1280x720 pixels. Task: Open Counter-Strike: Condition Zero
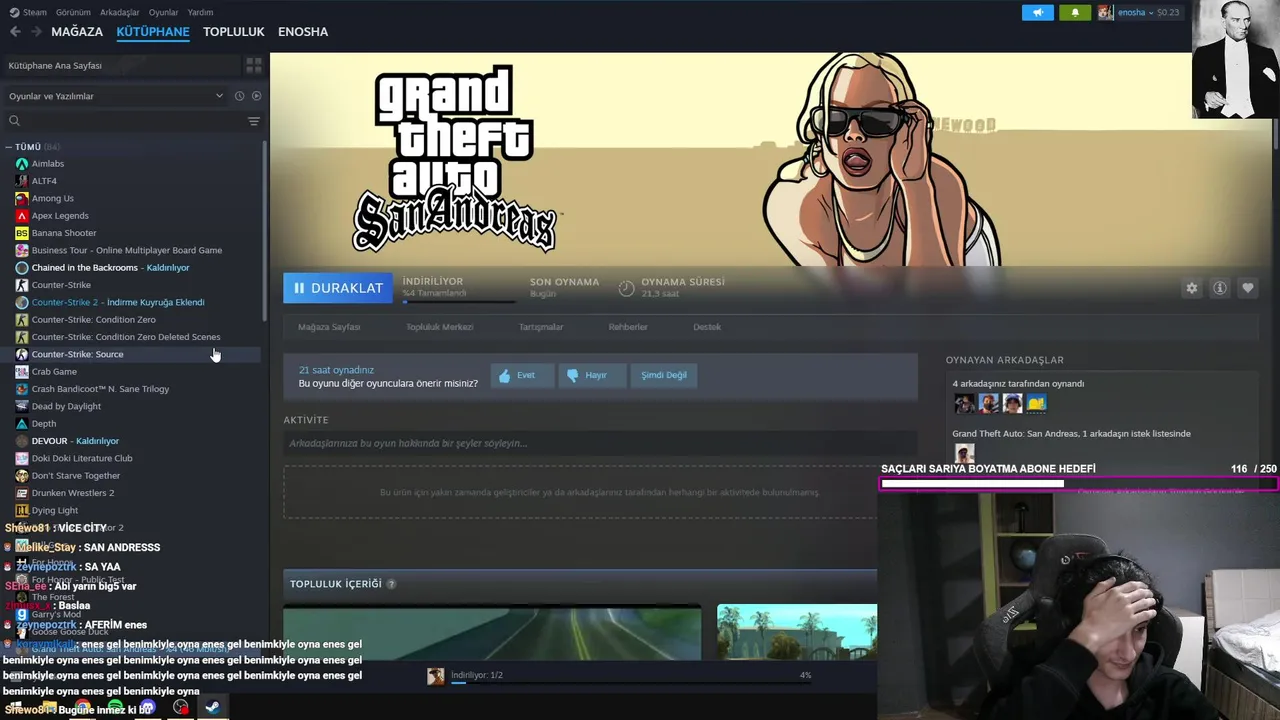[93, 320]
